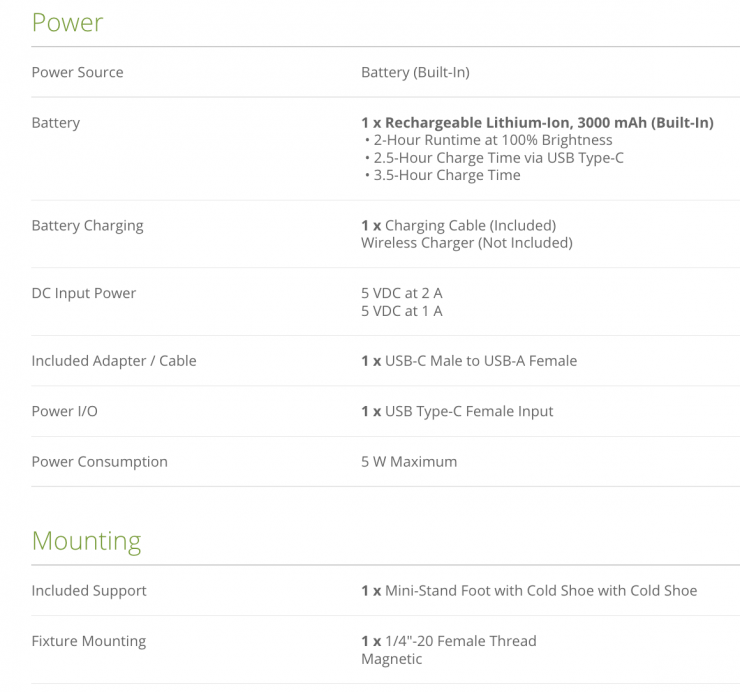
Task: Click the "USB Type-C Female Input" value
Action: [469, 411]
